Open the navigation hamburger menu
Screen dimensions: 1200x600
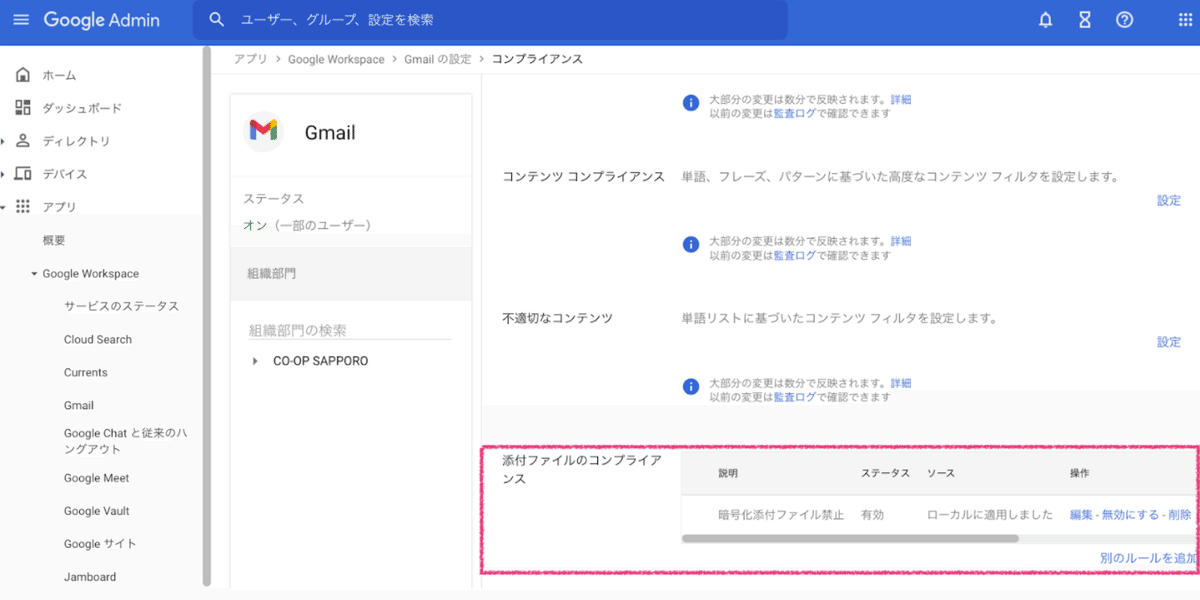pyautogui.click(x=21, y=20)
